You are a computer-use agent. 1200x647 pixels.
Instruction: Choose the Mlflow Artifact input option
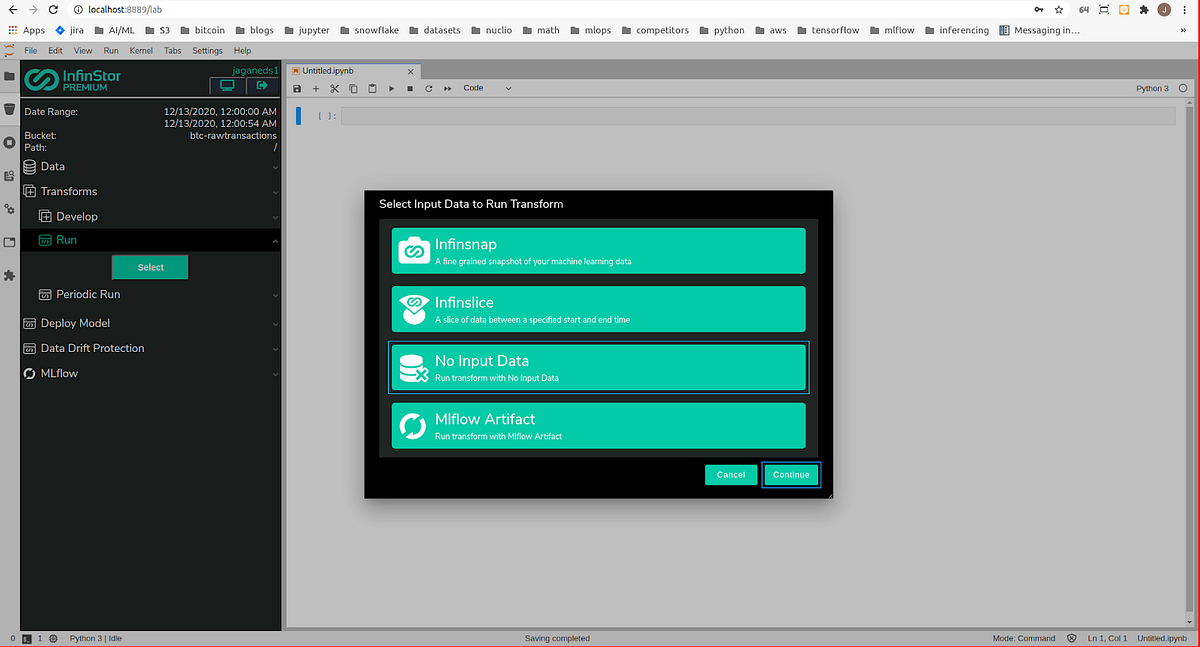click(x=598, y=425)
